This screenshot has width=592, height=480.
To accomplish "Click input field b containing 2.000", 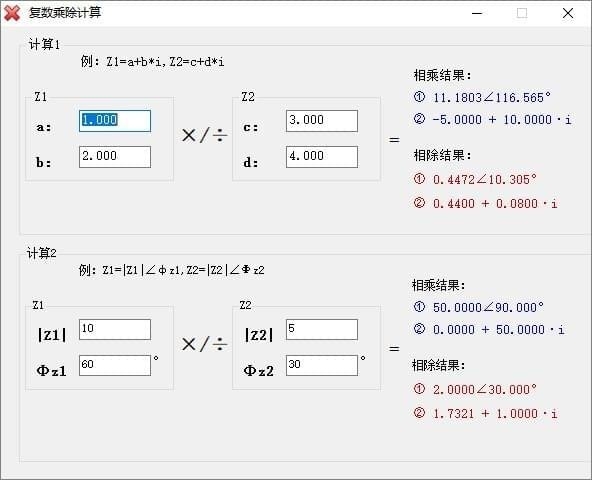I will [x=115, y=157].
